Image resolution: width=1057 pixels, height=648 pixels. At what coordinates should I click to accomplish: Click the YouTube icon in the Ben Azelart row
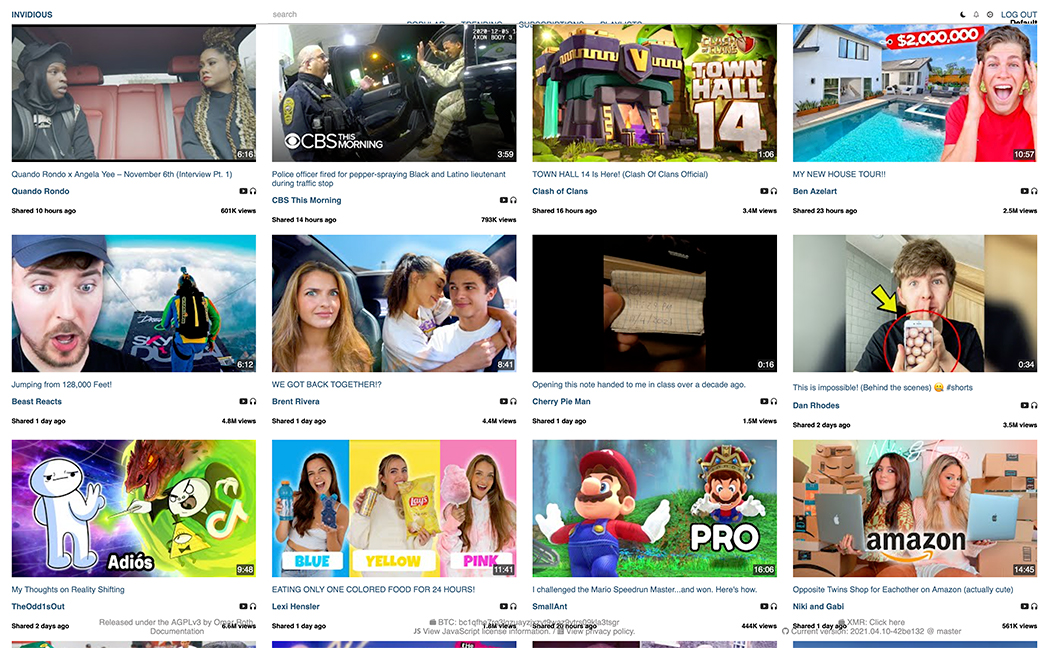point(1025,191)
